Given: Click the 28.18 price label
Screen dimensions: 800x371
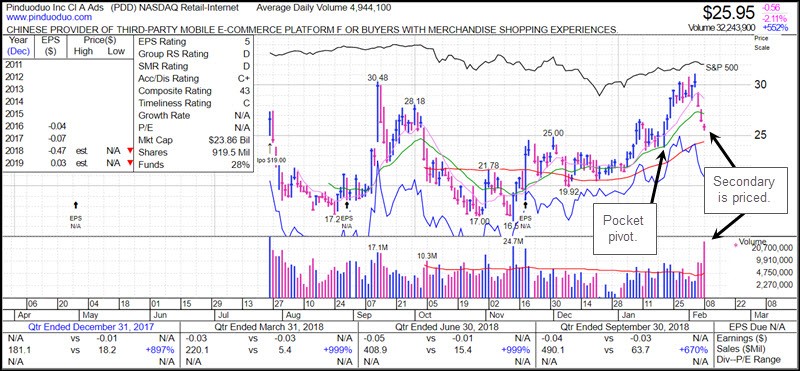Looking at the screenshot, I should pos(414,102).
